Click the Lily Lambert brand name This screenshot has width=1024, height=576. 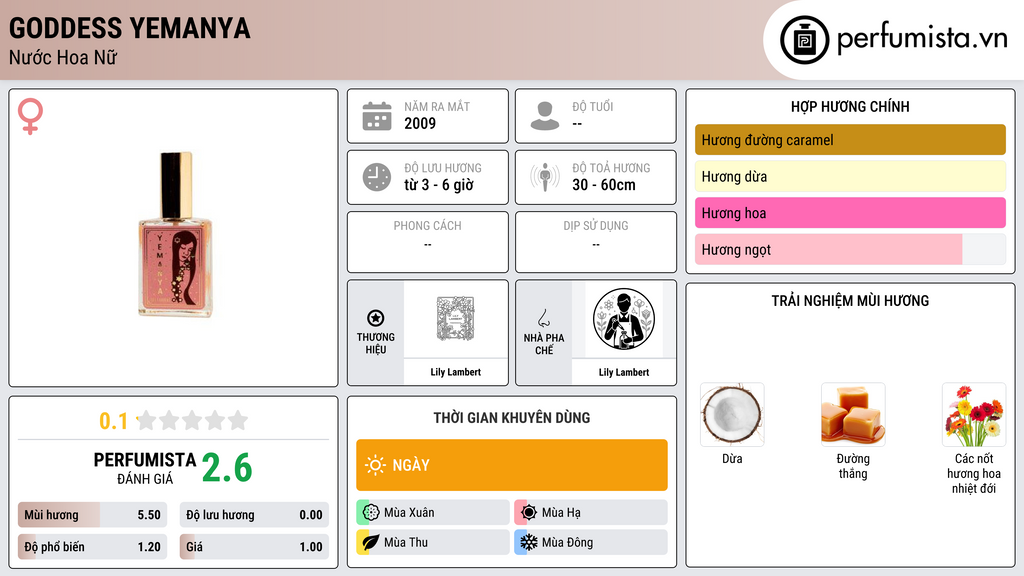[x=455, y=372]
